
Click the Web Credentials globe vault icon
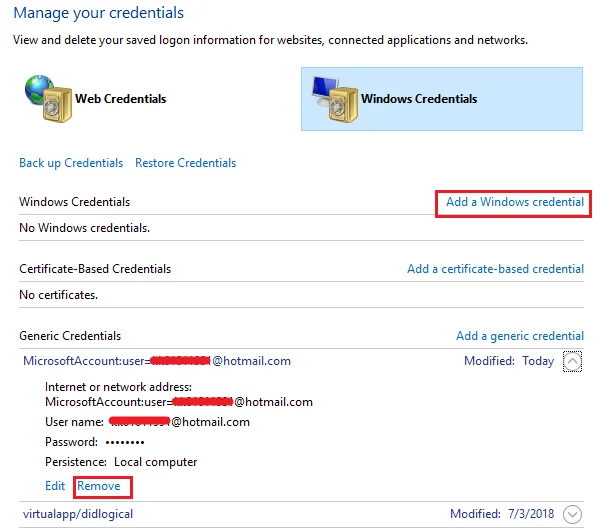click(48, 99)
